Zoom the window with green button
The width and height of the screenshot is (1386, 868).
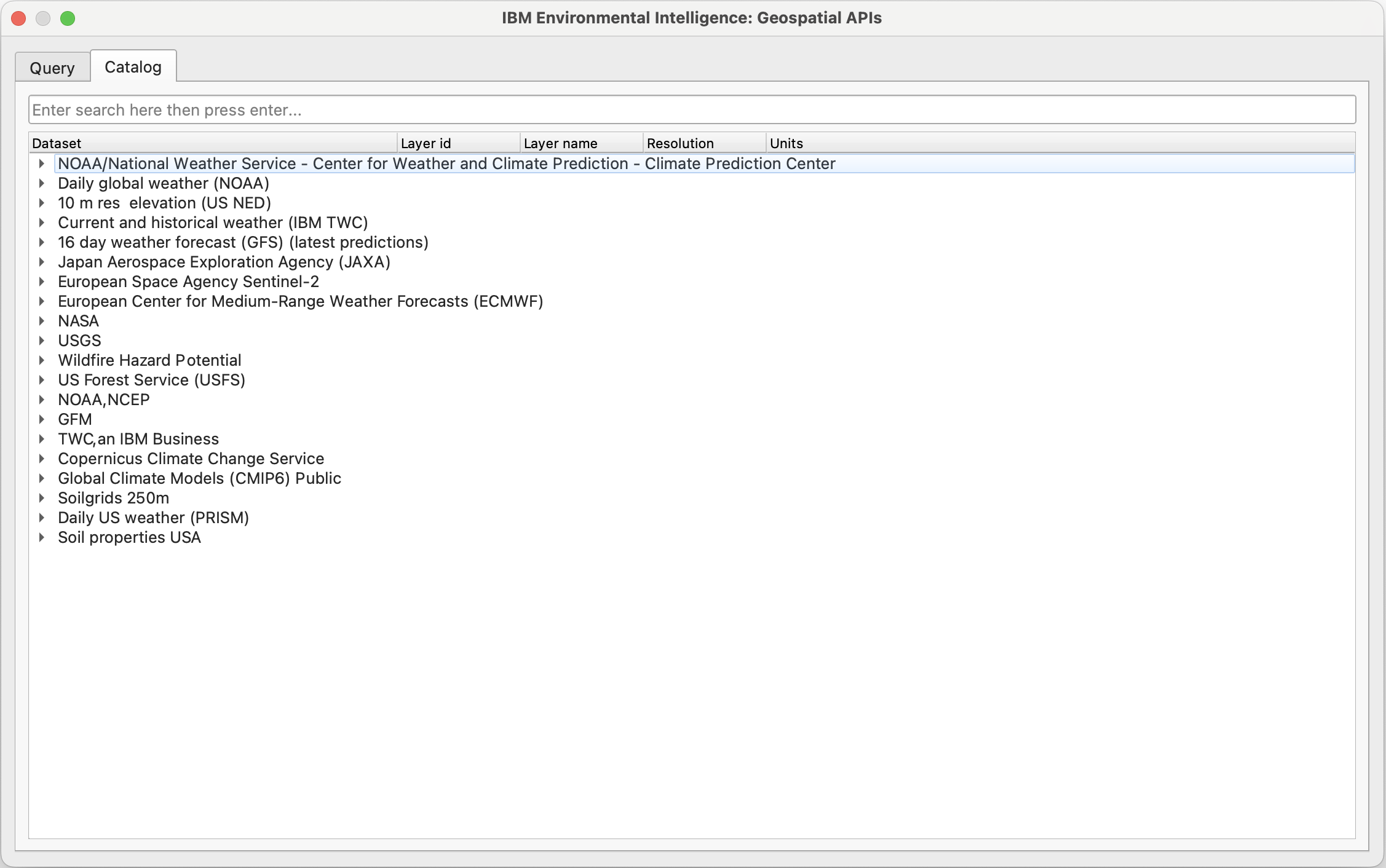pos(68,18)
